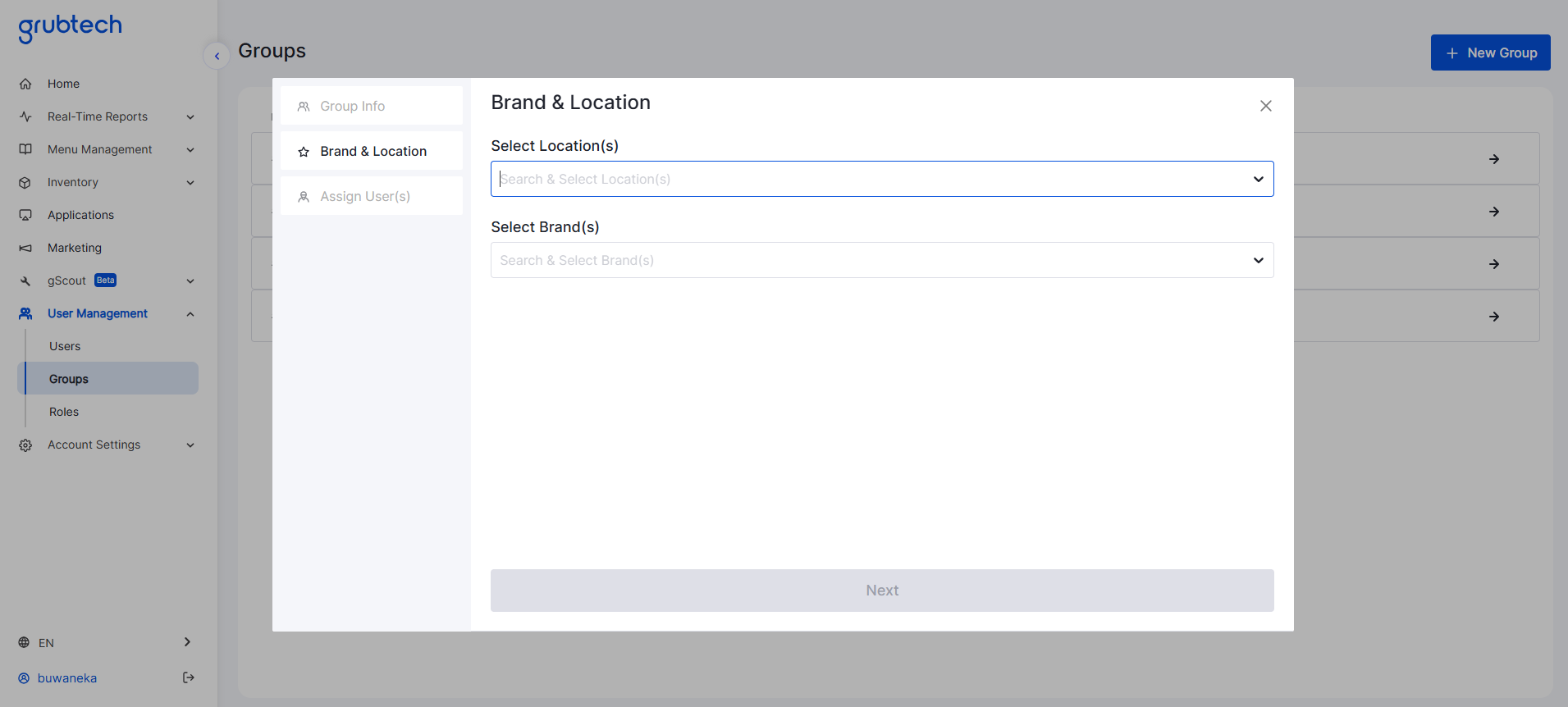The image size is (1568, 707).
Task: Switch to the Assign User(s) step
Action: pos(372,196)
